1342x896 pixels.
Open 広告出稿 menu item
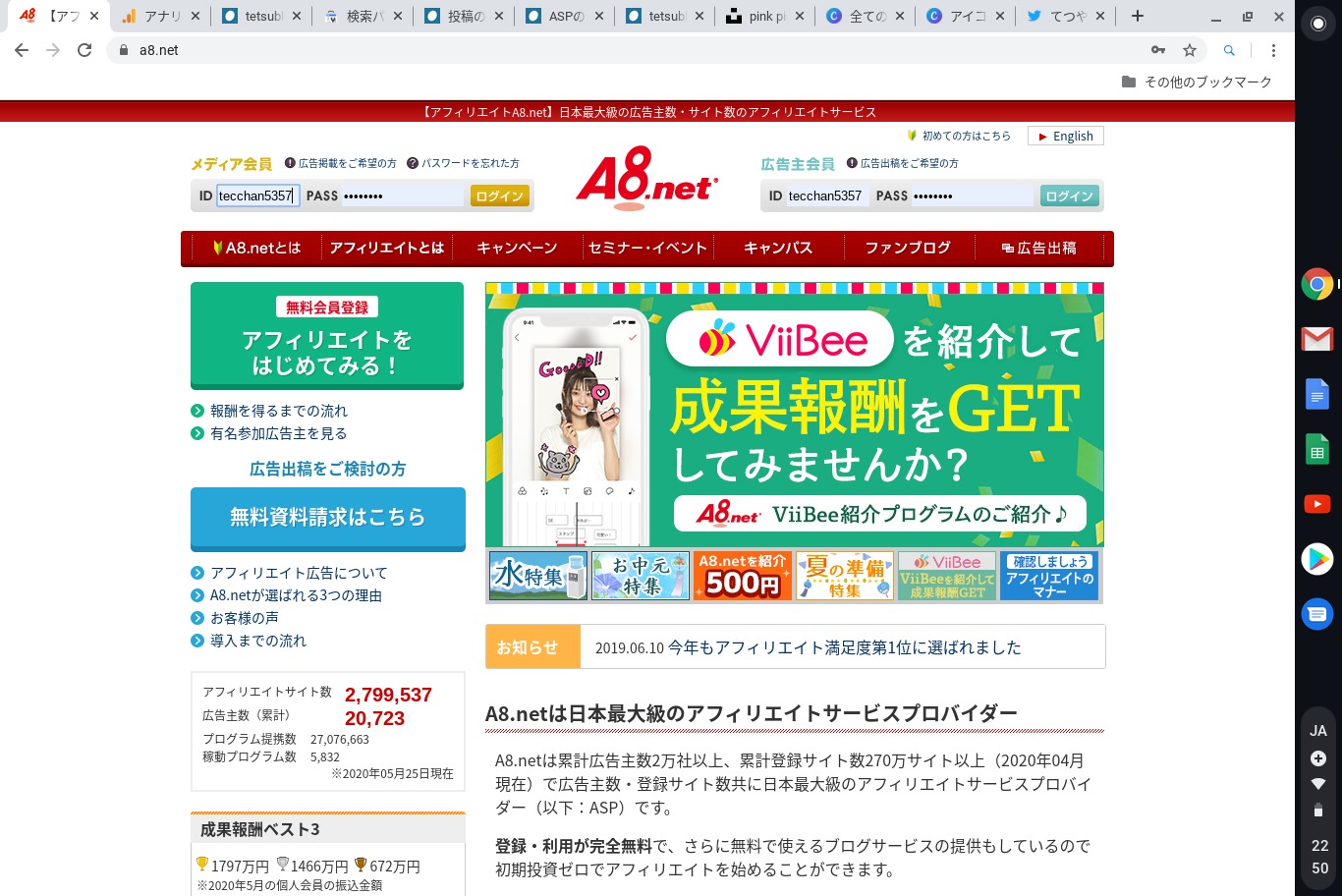click(x=1039, y=248)
